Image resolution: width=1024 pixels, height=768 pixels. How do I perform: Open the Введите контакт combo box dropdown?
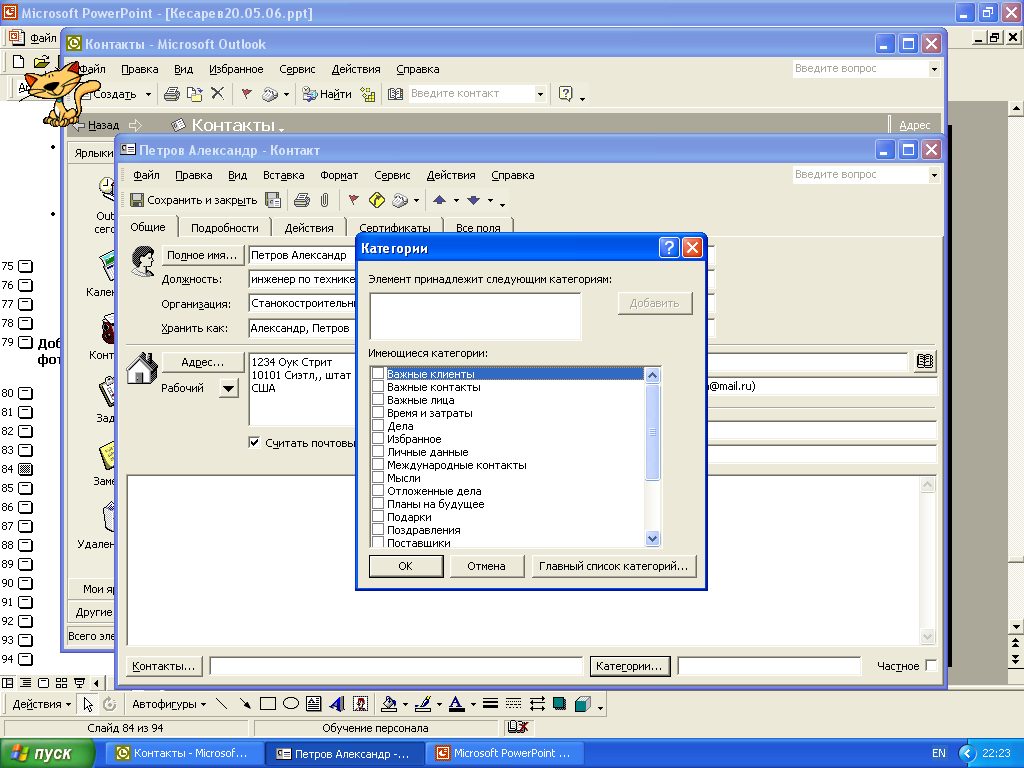tap(540, 94)
